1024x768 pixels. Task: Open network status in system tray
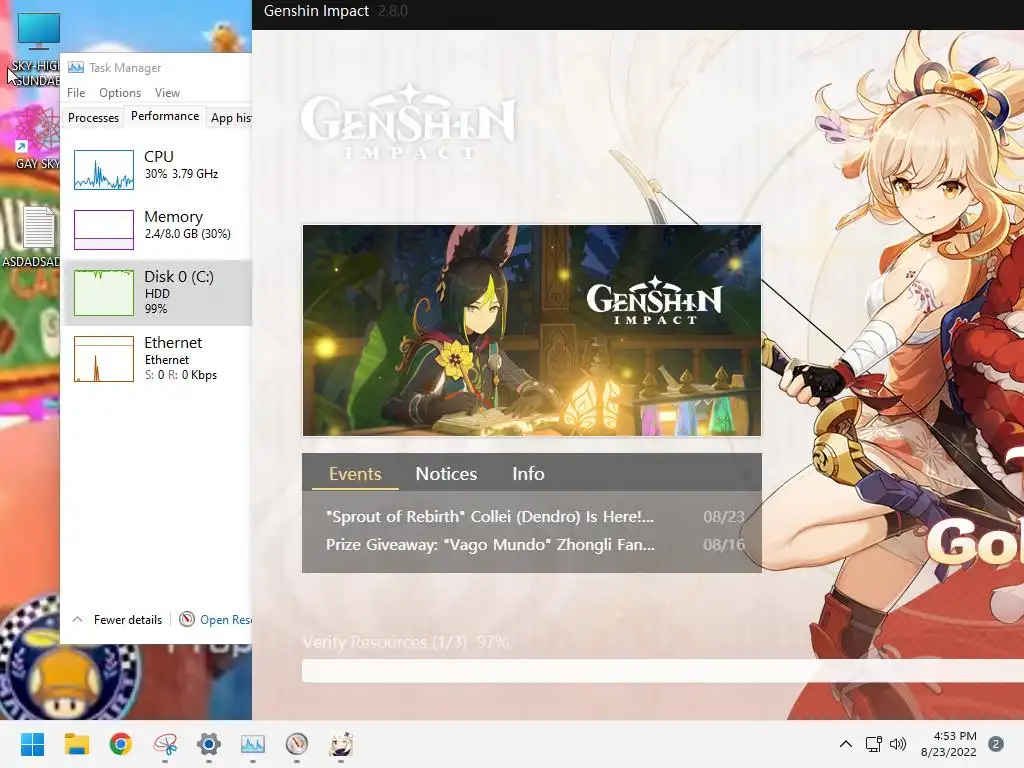pos(873,744)
